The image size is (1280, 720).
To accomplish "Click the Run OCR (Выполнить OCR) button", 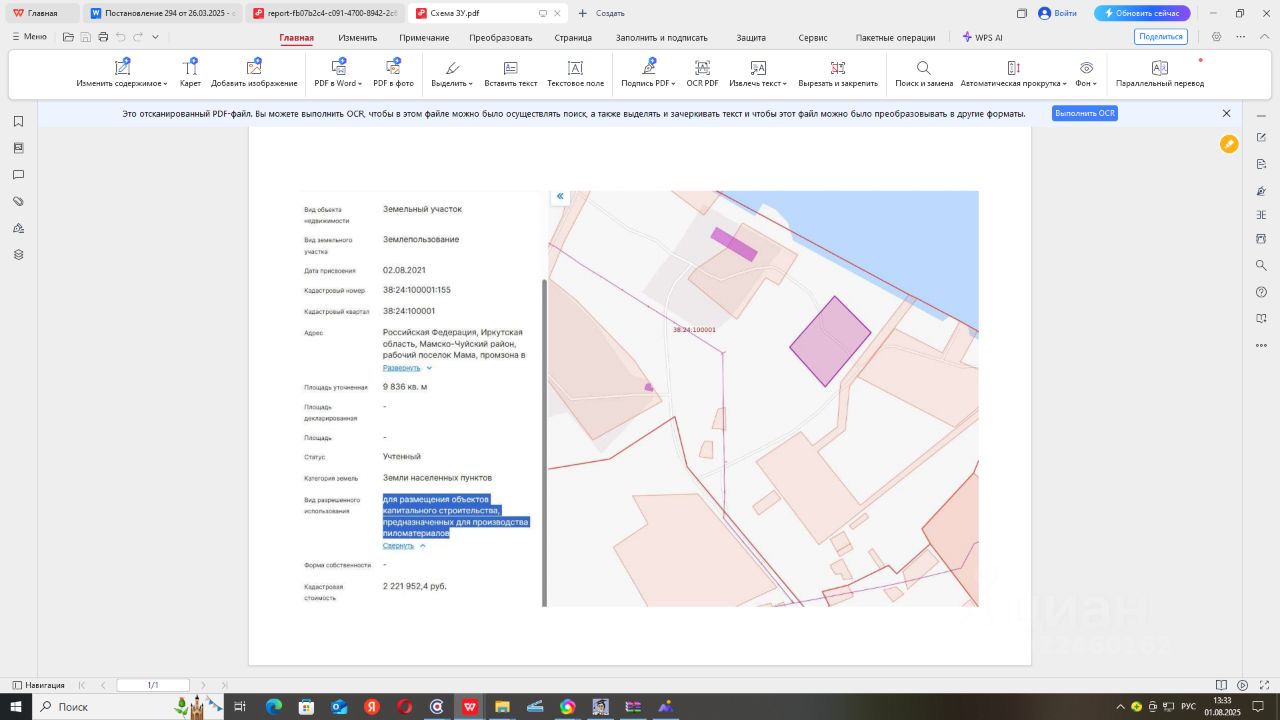I will [1084, 113].
